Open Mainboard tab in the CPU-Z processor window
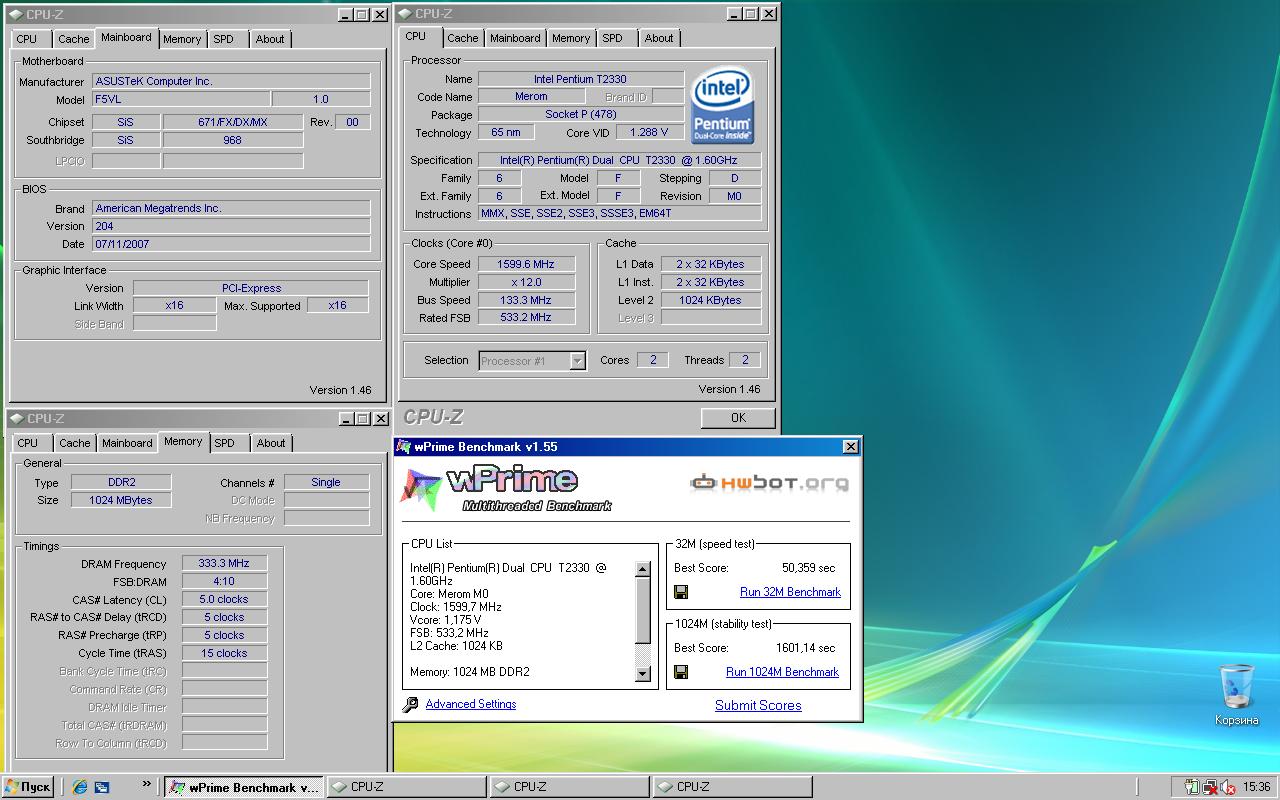The height and width of the screenshot is (800, 1280). pos(515,38)
